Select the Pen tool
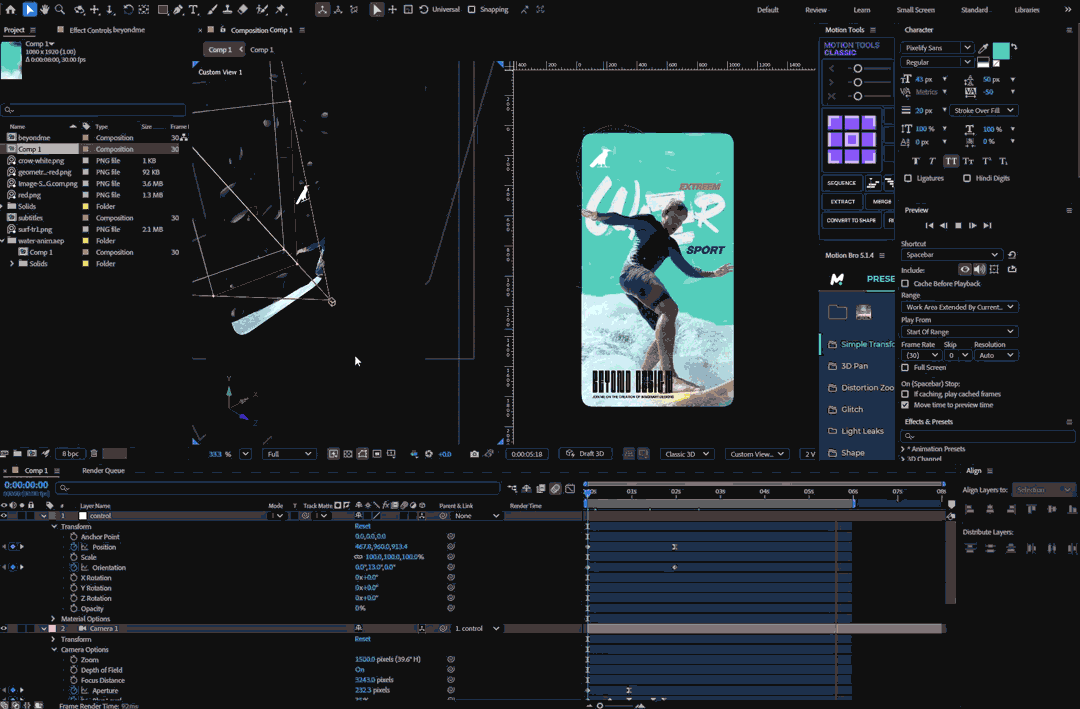The image size is (1080, 709). (177, 9)
